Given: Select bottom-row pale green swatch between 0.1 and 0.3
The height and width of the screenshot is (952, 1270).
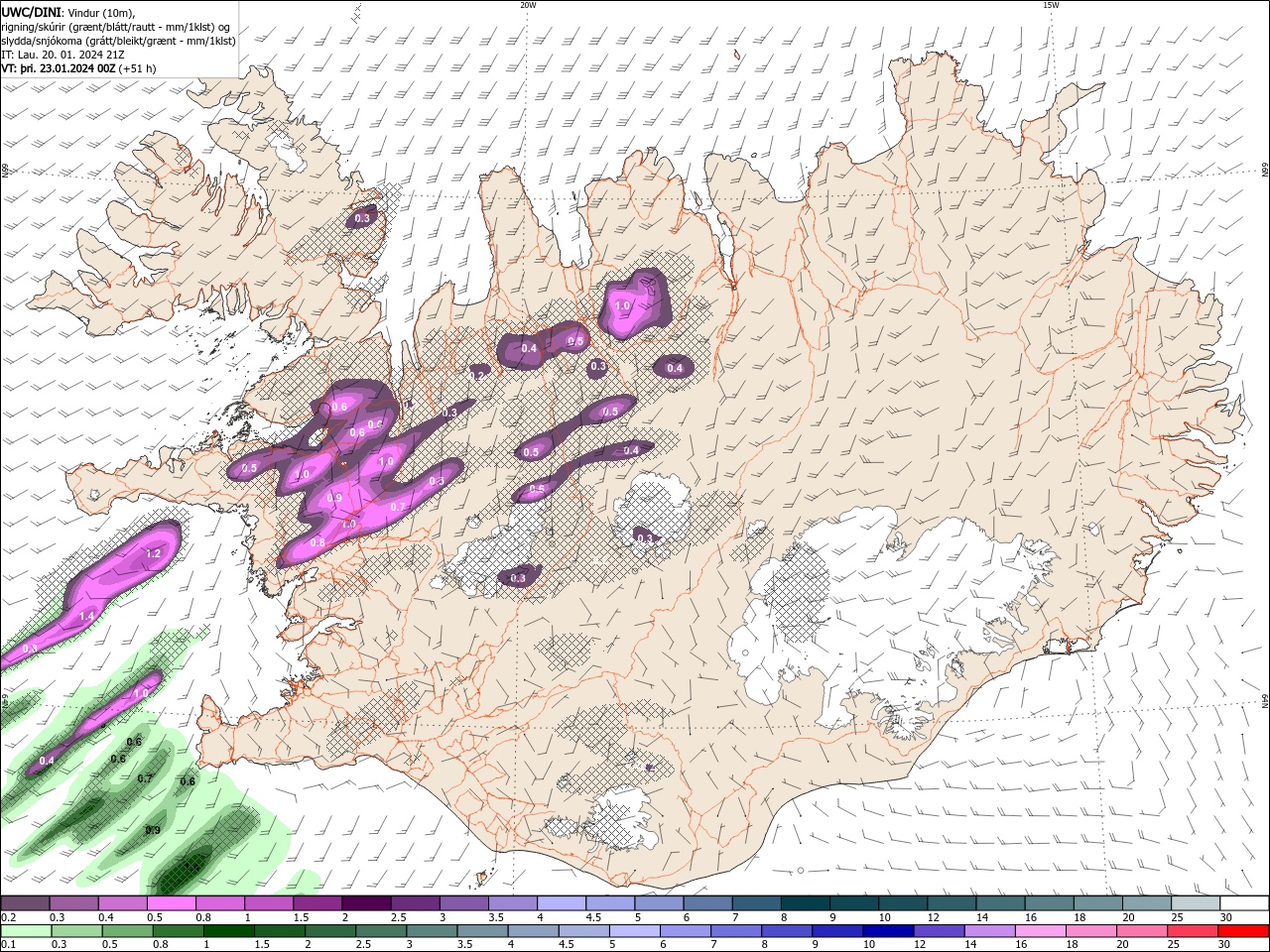Looking at the screenshot, I should click(25, 930).
